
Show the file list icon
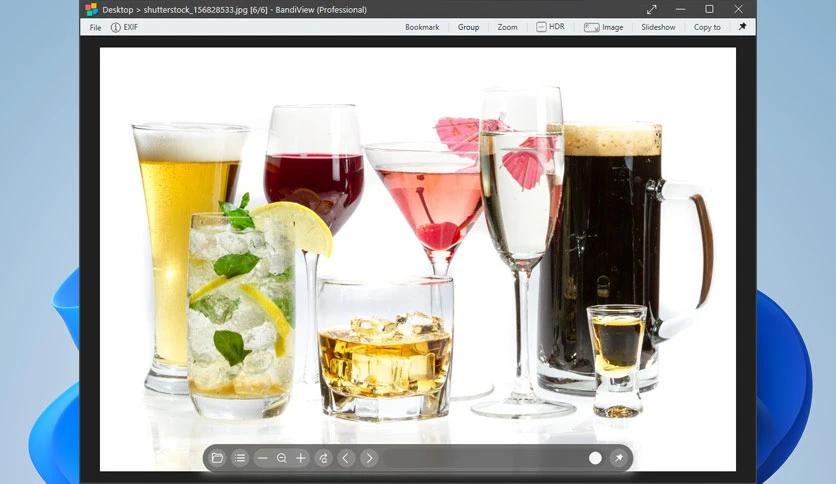(240, 458)
